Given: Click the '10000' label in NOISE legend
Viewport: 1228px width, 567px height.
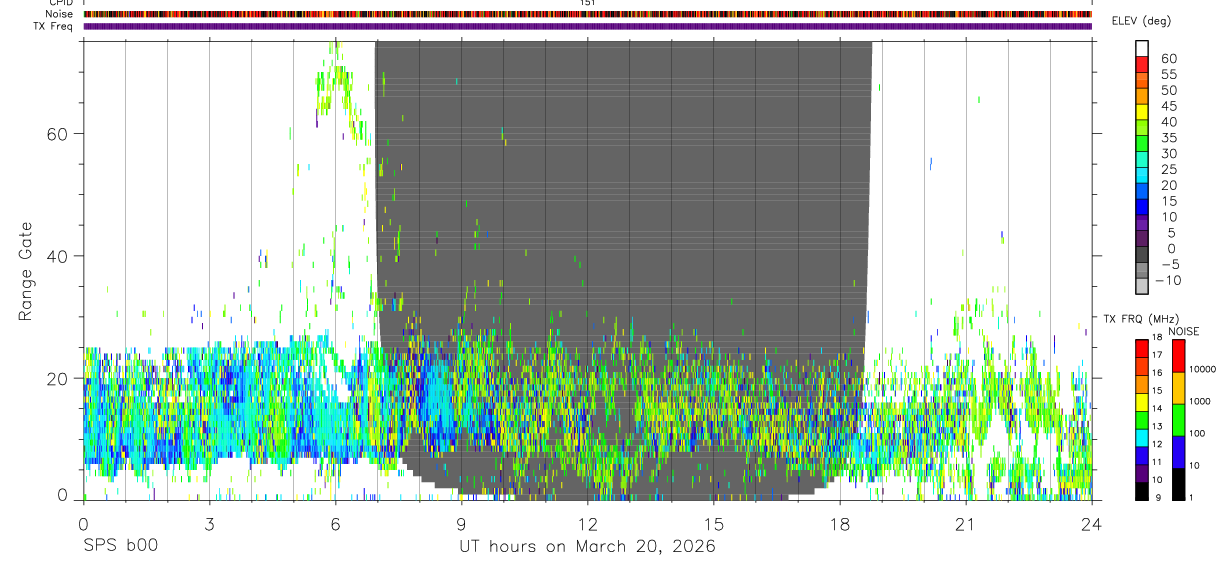Looking at the screenshot, I should (1202, 369).
